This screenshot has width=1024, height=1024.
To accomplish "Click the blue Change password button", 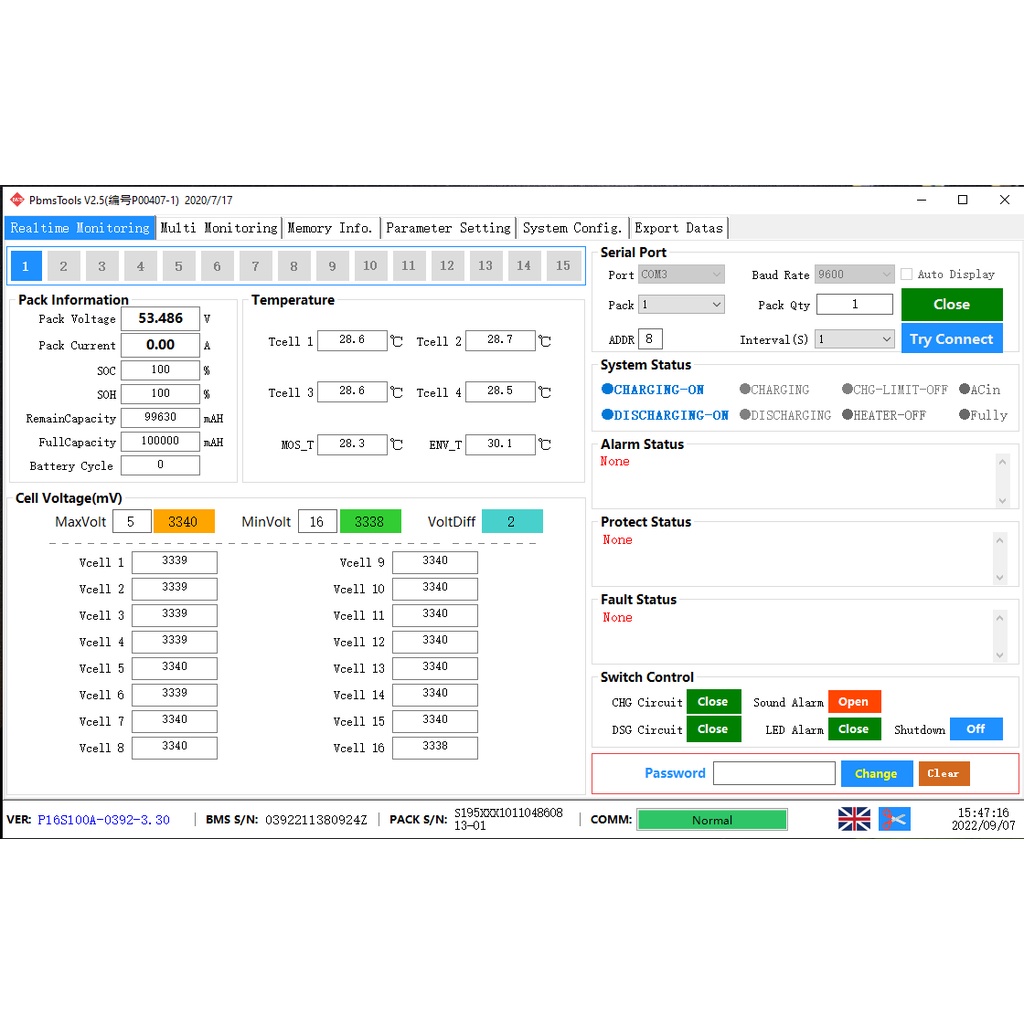I will click(x=875, y=773).
